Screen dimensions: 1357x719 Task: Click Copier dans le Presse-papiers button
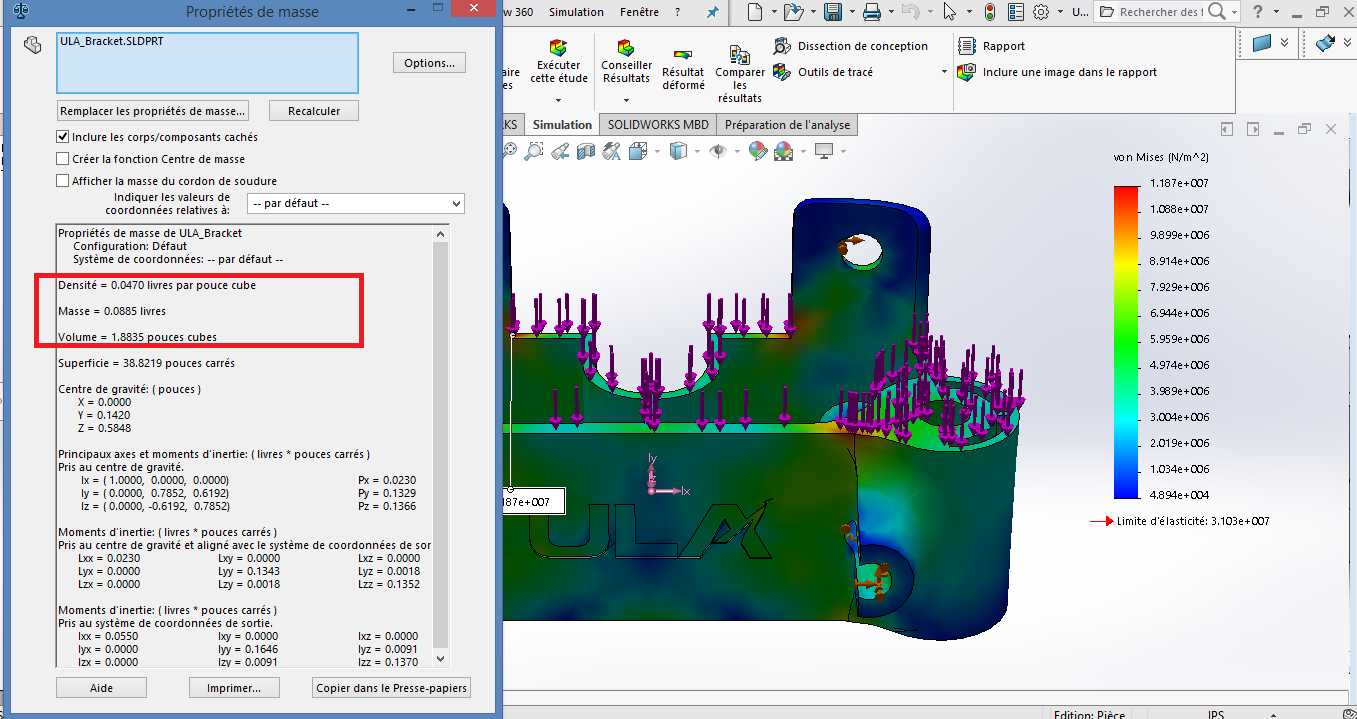pyautogui.click(x=391, y=688)
